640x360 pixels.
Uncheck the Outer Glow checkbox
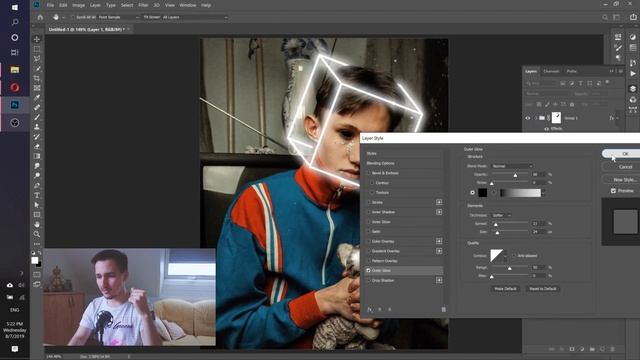[368, 270]
